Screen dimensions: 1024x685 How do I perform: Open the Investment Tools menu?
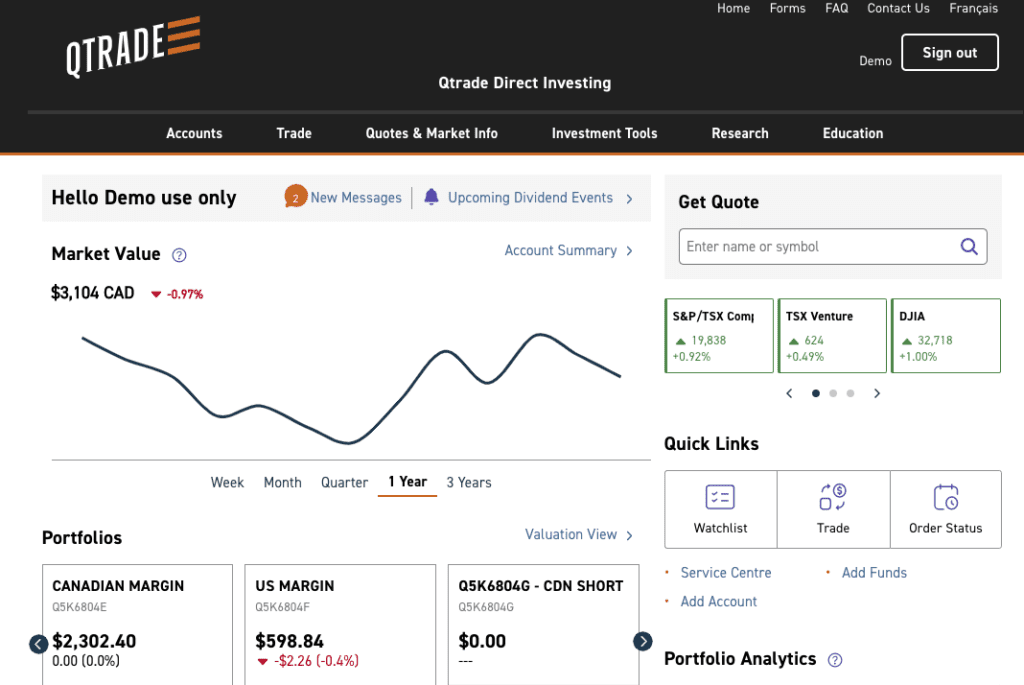point(604,133)
